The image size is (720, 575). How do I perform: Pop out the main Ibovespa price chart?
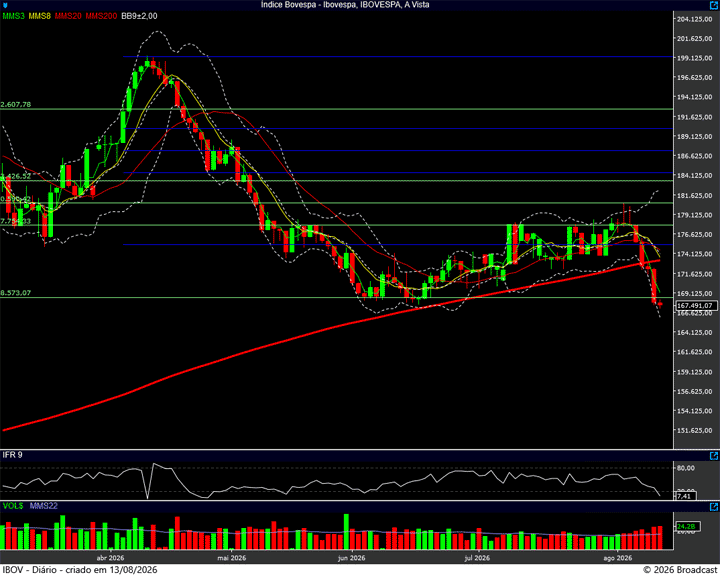(714, 5)
